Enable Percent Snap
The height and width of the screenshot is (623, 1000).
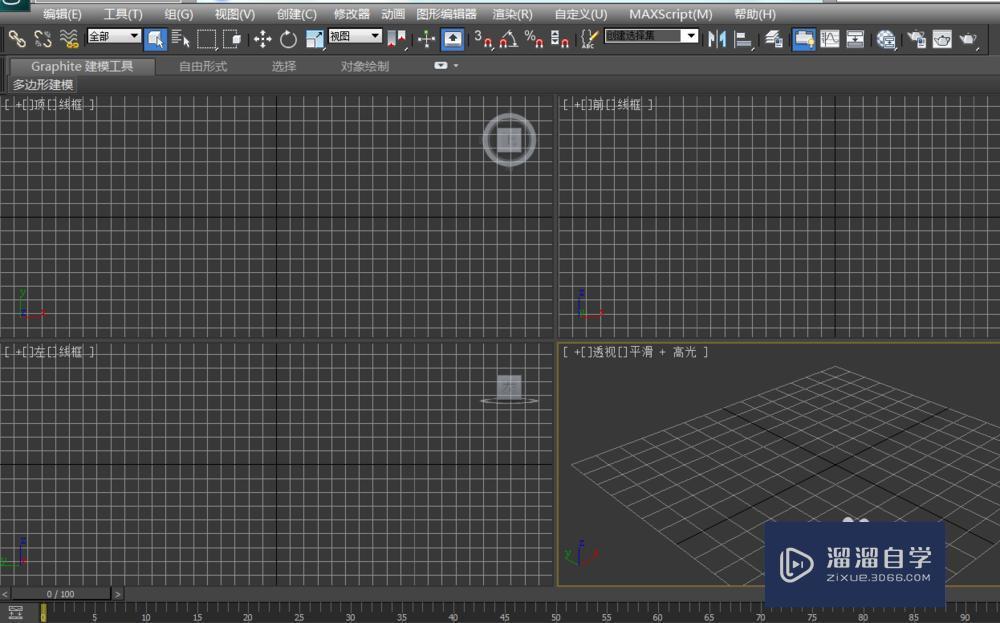coord(533,40)
